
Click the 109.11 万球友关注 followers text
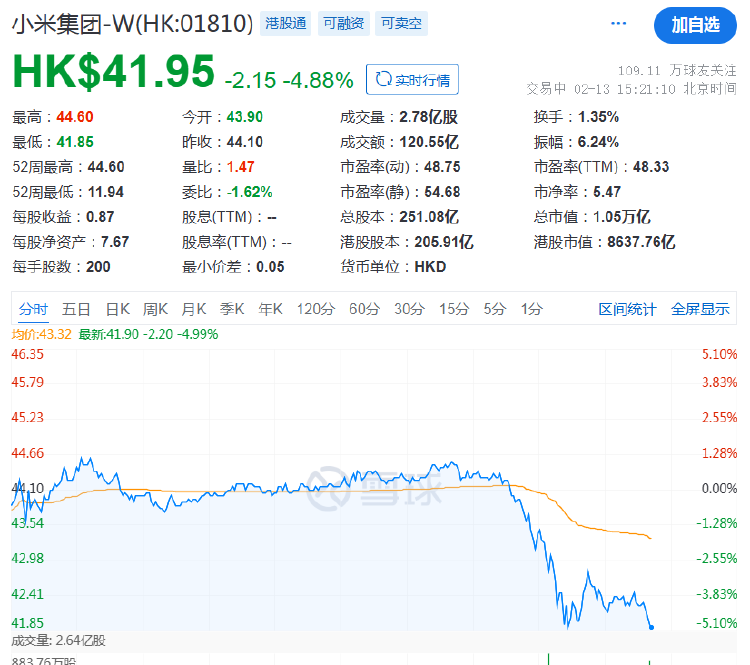point(677,71)
